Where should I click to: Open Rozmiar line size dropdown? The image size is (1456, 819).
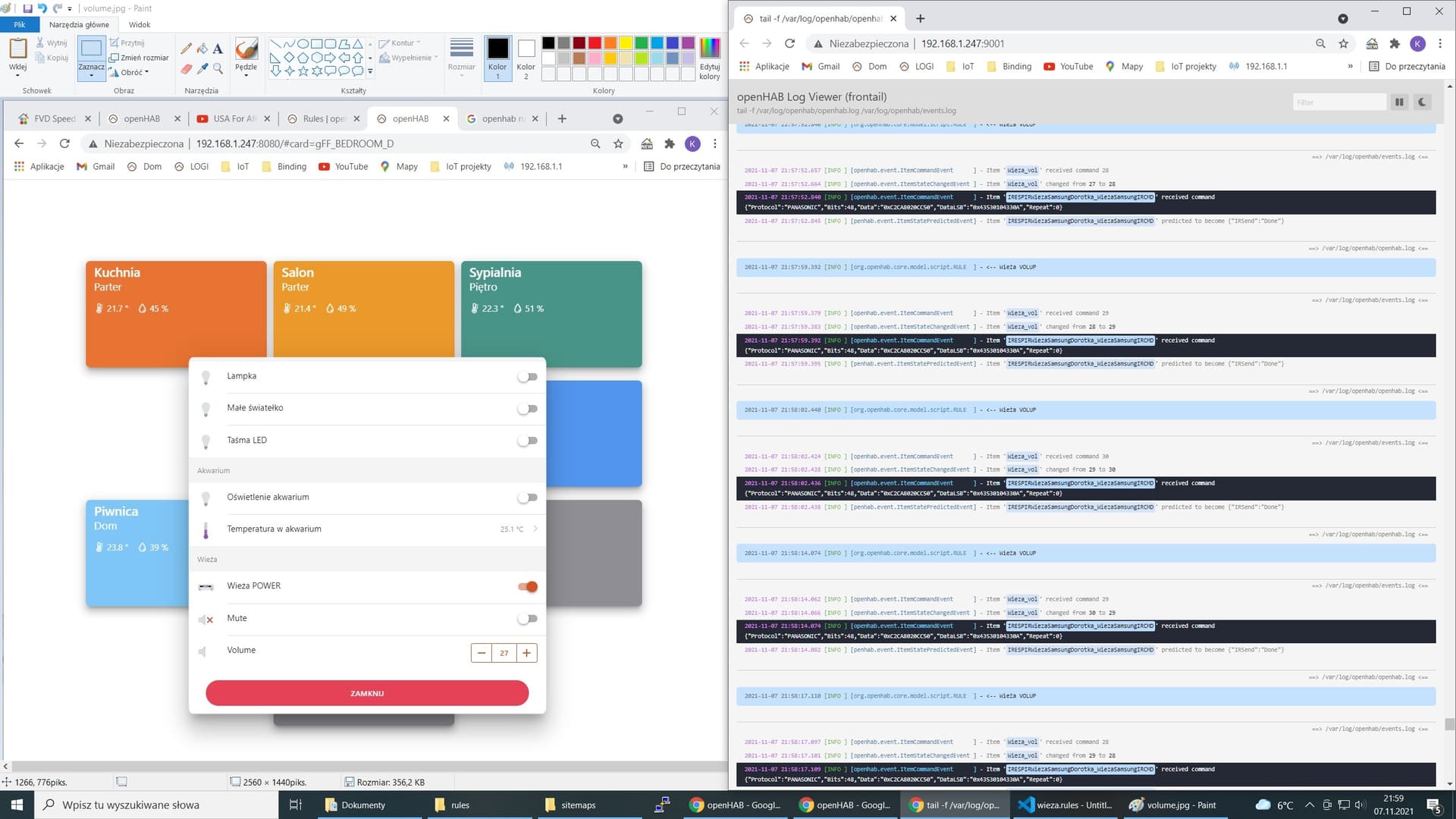click(461, 58)
